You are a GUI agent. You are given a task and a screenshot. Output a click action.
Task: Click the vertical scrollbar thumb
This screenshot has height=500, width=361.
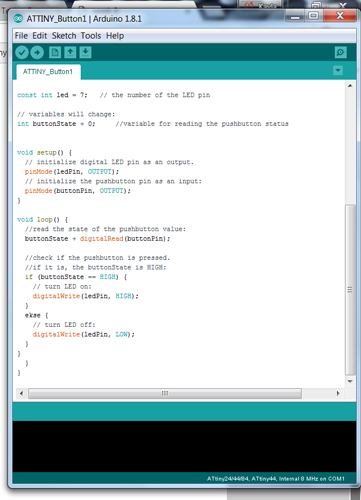pos(350,289)
